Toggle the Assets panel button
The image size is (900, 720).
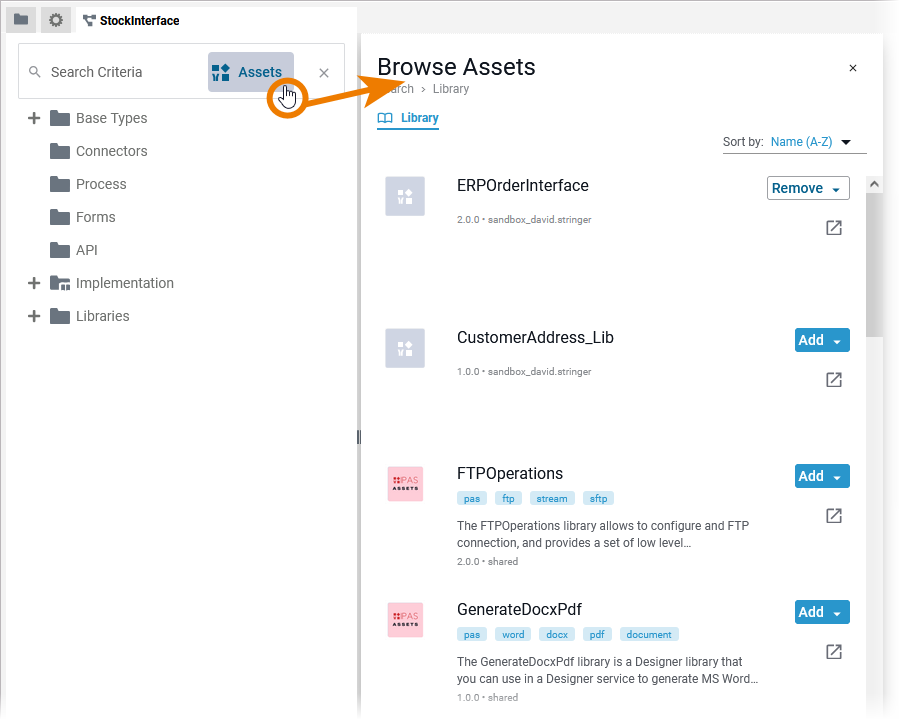coord(250,72)
